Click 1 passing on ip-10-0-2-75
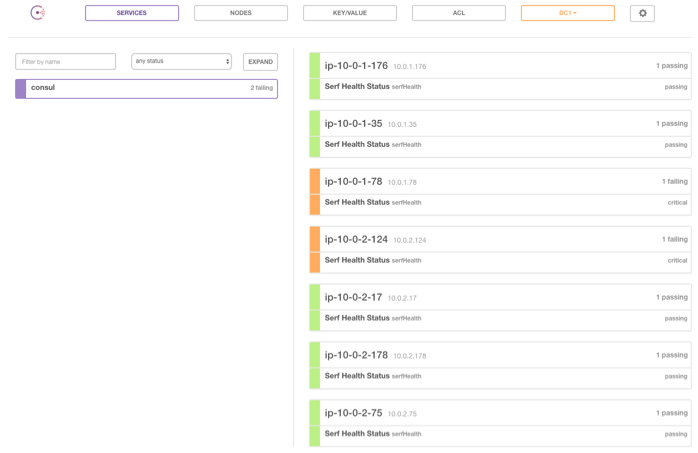This screenshot has height=453, width=698. [x=672, y=413]
